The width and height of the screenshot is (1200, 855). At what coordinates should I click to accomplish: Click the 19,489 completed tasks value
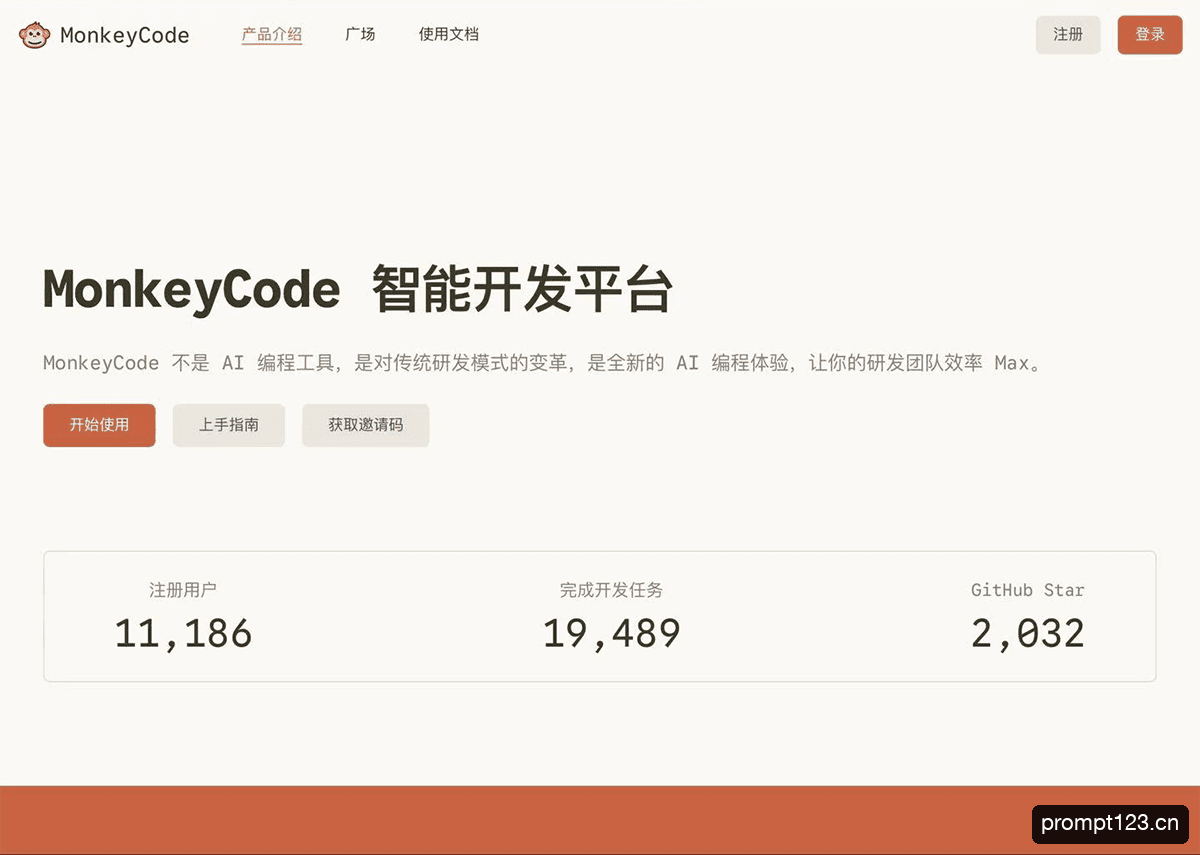(x=611, y=634)
